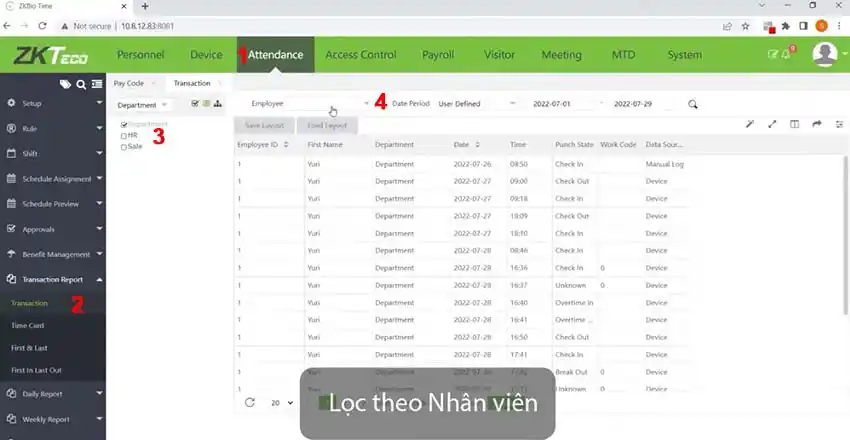Check the Sale department checkbox
850x440 pixels.
point(124,147)
